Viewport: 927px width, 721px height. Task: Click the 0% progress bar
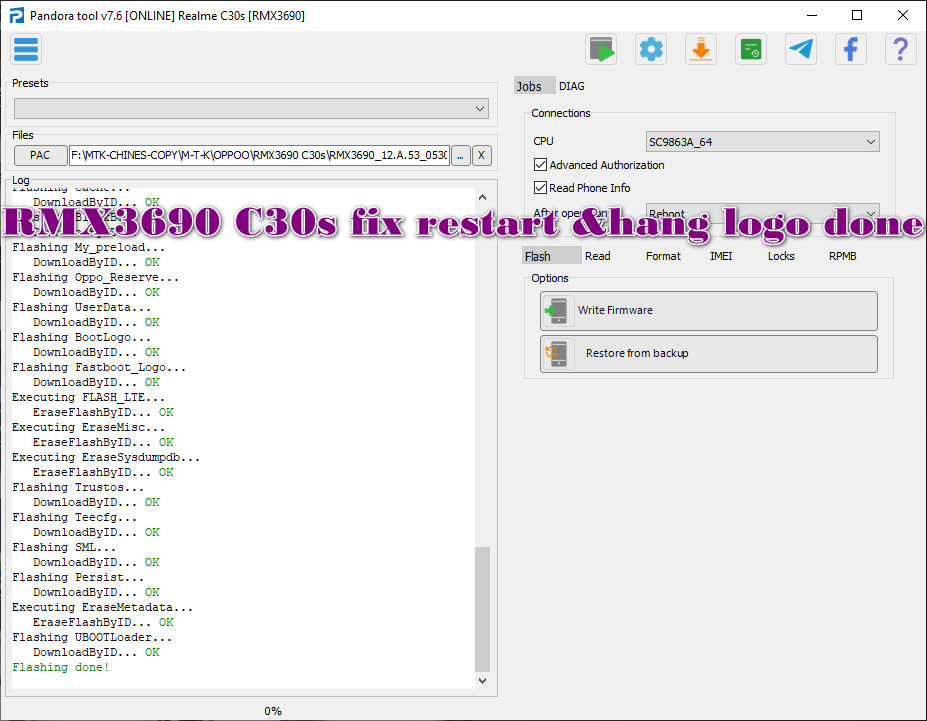(x=273, y=711)
